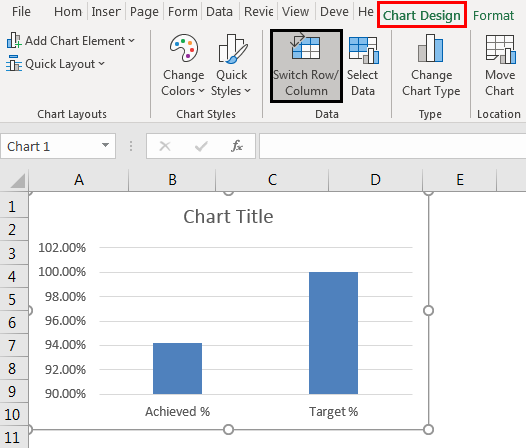Click the Insert Function fx icon

pyautogui.click(x=237, y=146)
